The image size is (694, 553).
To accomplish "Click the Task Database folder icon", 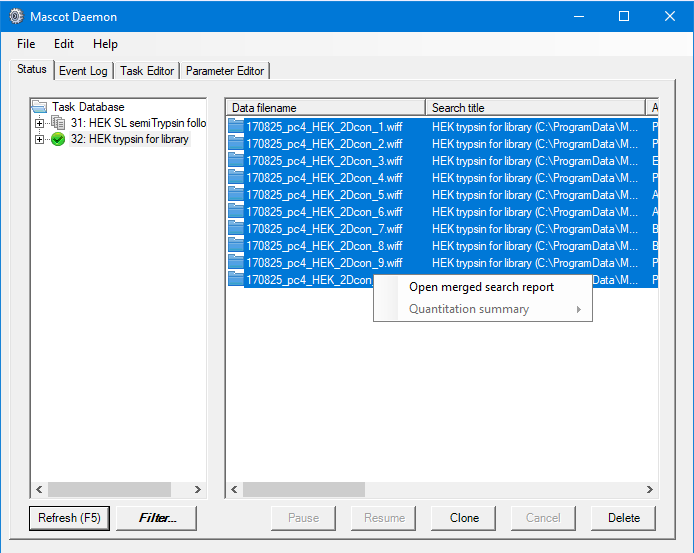I will click(39, 107).
